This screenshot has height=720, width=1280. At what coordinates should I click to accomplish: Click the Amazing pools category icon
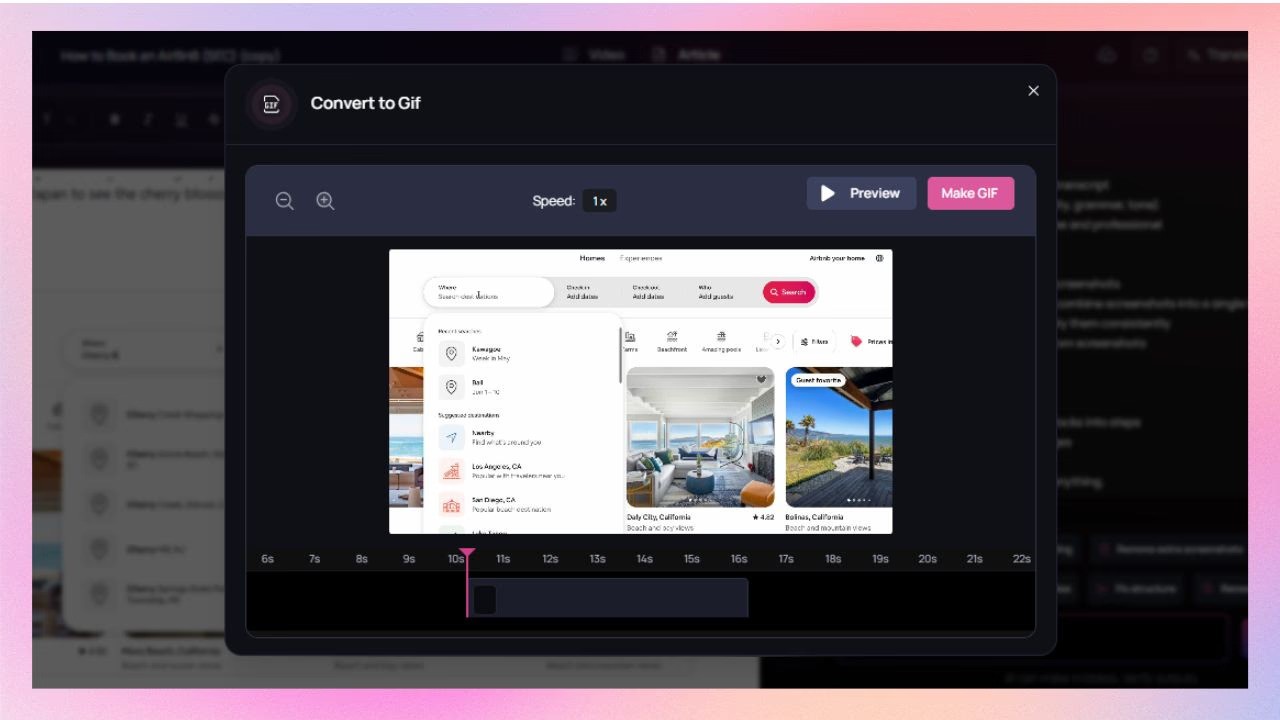[x=721, y=337]
